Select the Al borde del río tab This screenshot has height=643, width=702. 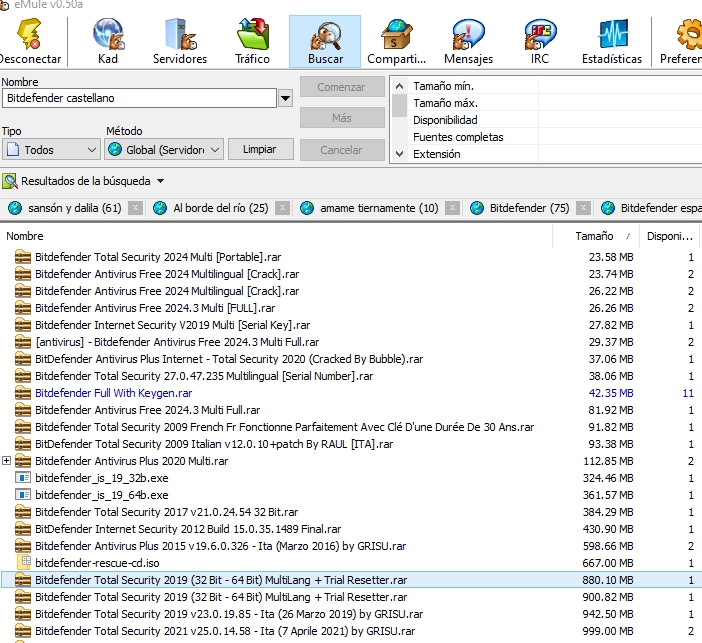click(x=219, y=208)
